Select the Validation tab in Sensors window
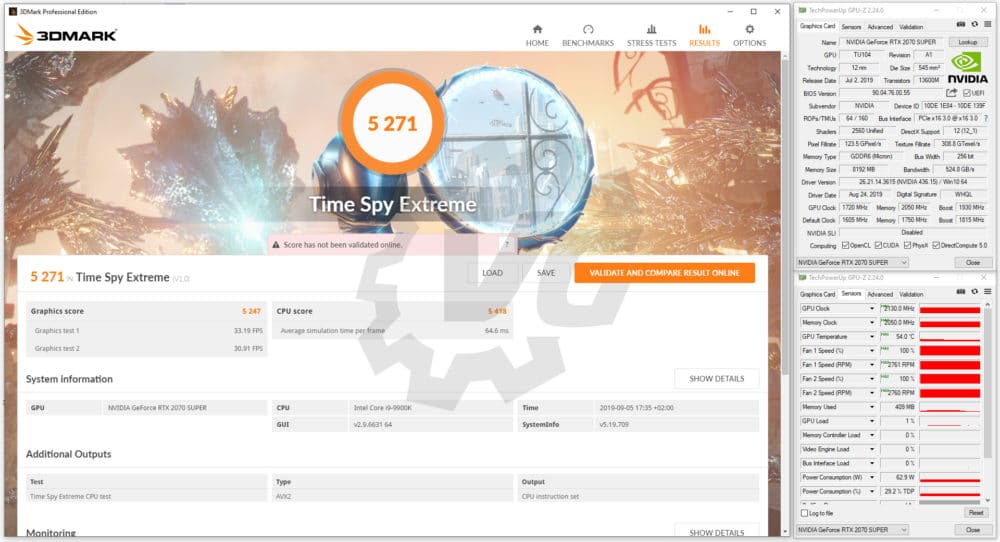1000x542 pixels. (x=911, y=294)
